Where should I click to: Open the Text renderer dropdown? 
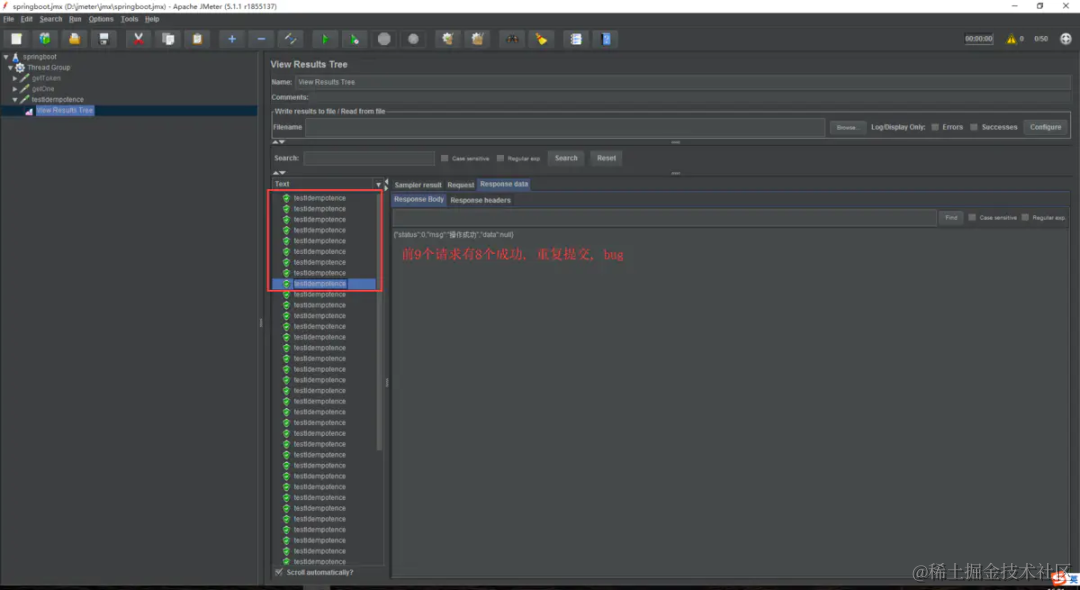click(x=378, y=185)
